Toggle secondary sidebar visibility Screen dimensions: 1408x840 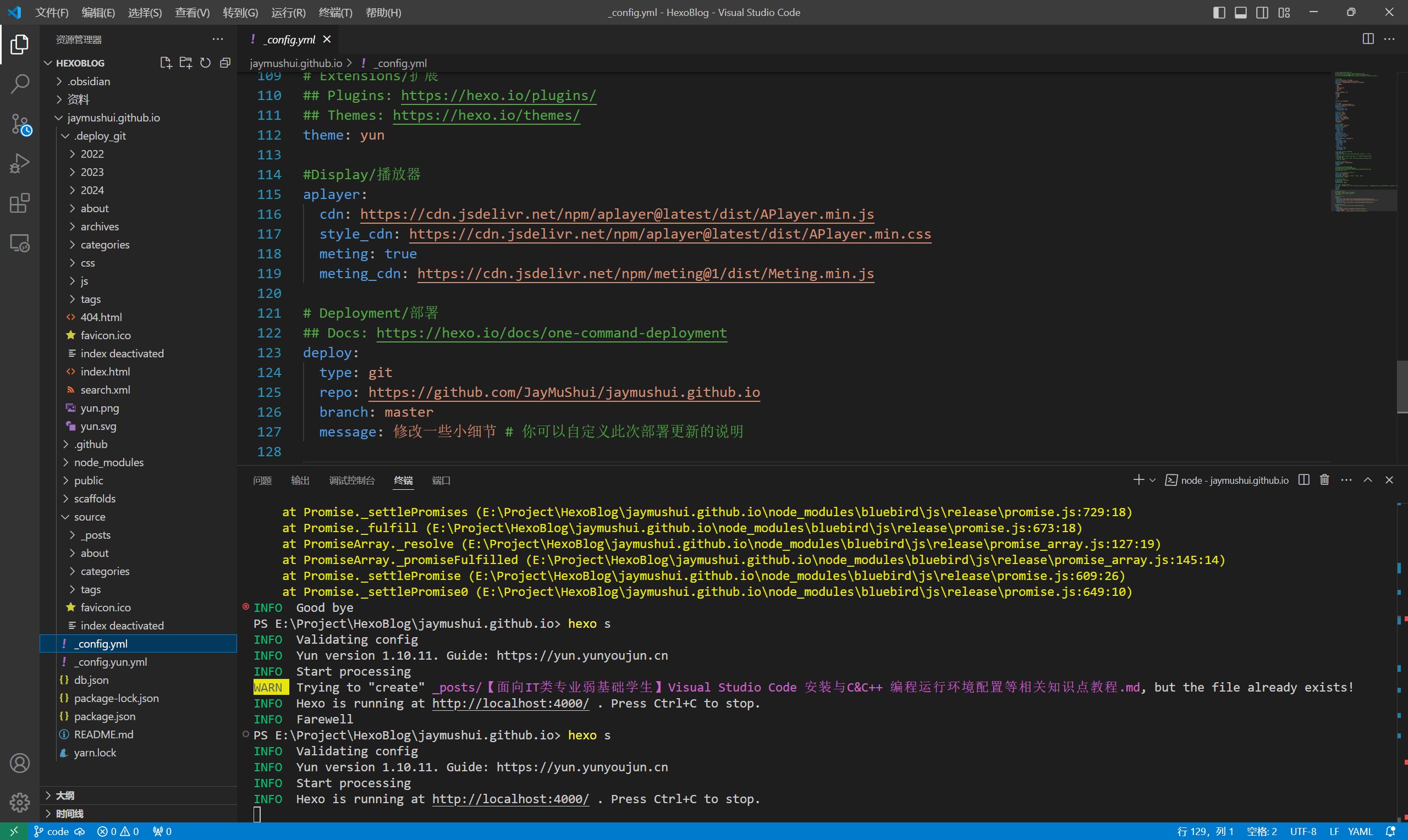point(1262,13)
